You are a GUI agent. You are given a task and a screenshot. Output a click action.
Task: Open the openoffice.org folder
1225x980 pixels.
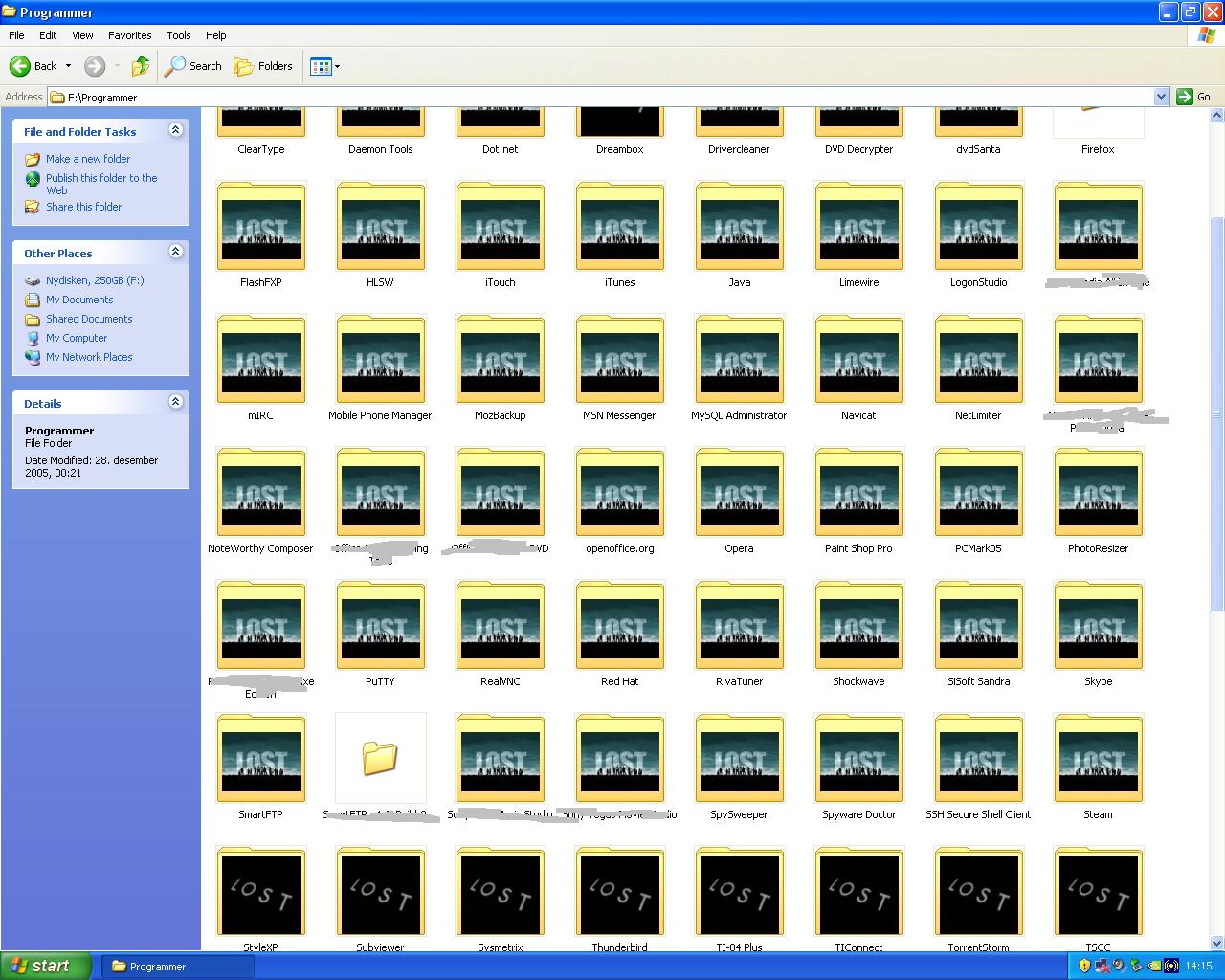pyautogui.click(x=619, y=492)
